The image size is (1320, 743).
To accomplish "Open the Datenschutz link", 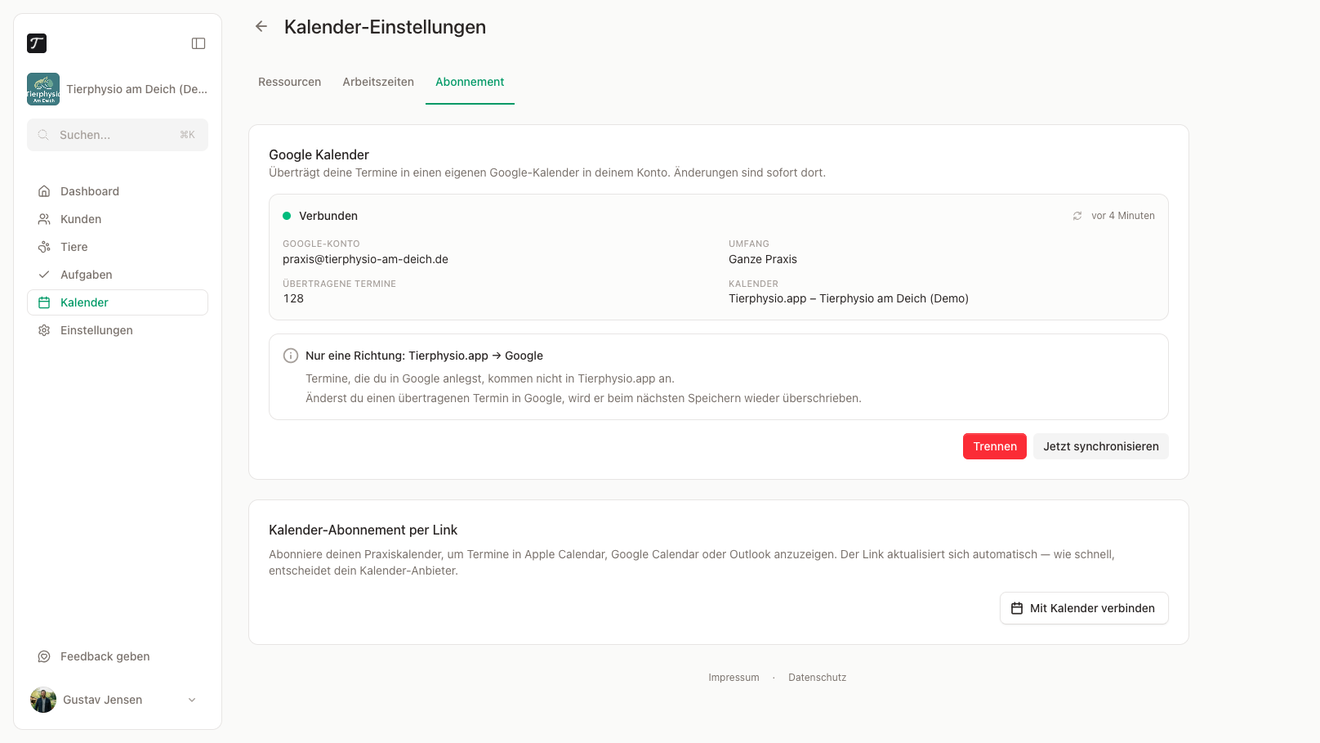I will pyautogui.click(x=817, y=678).
